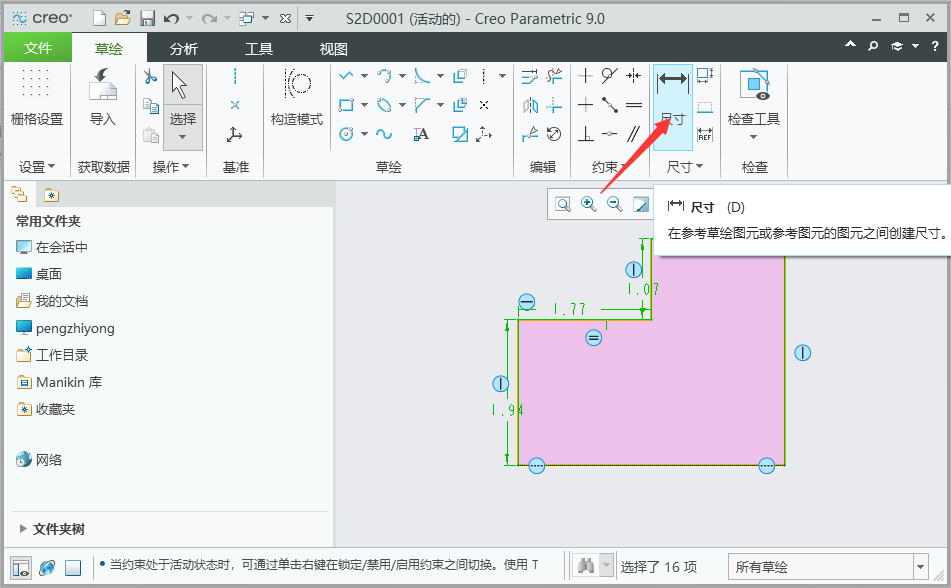Open the sketch Palette tool
The height and width of the screenshot is (588, 951).
(x=460, y=134)
